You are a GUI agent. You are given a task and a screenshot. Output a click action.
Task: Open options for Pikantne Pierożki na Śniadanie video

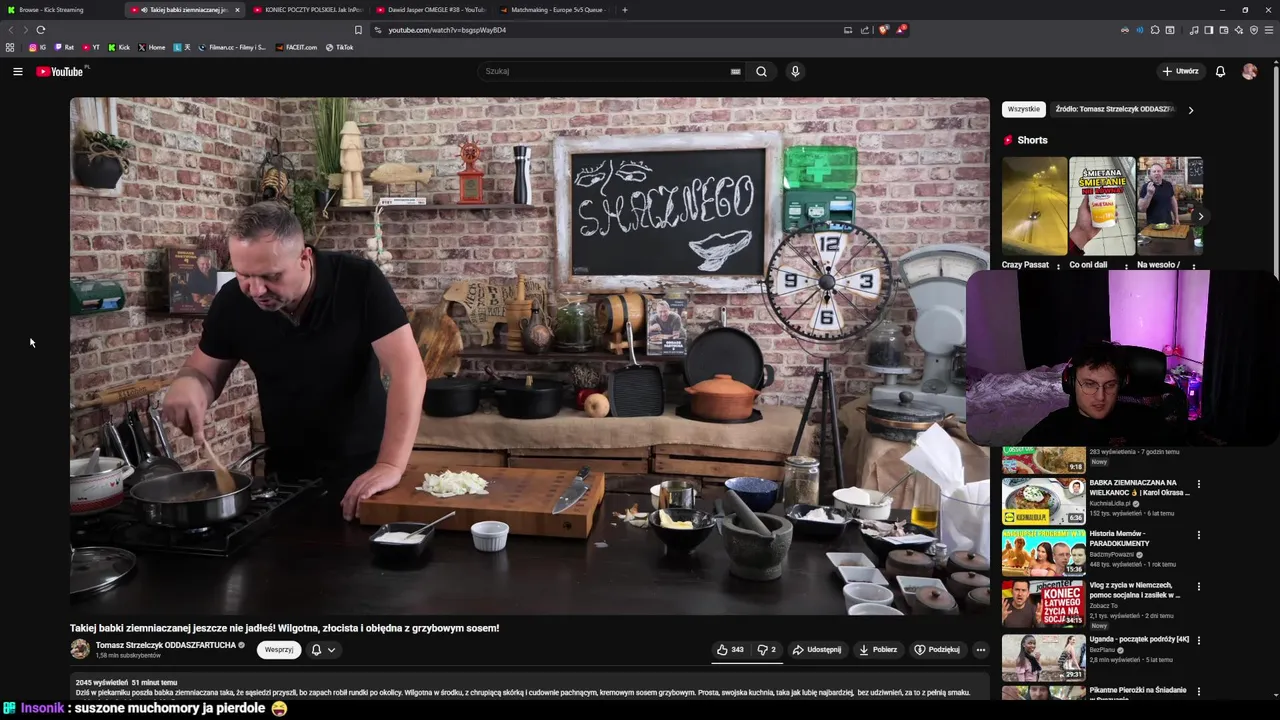tap(1198, 692)
